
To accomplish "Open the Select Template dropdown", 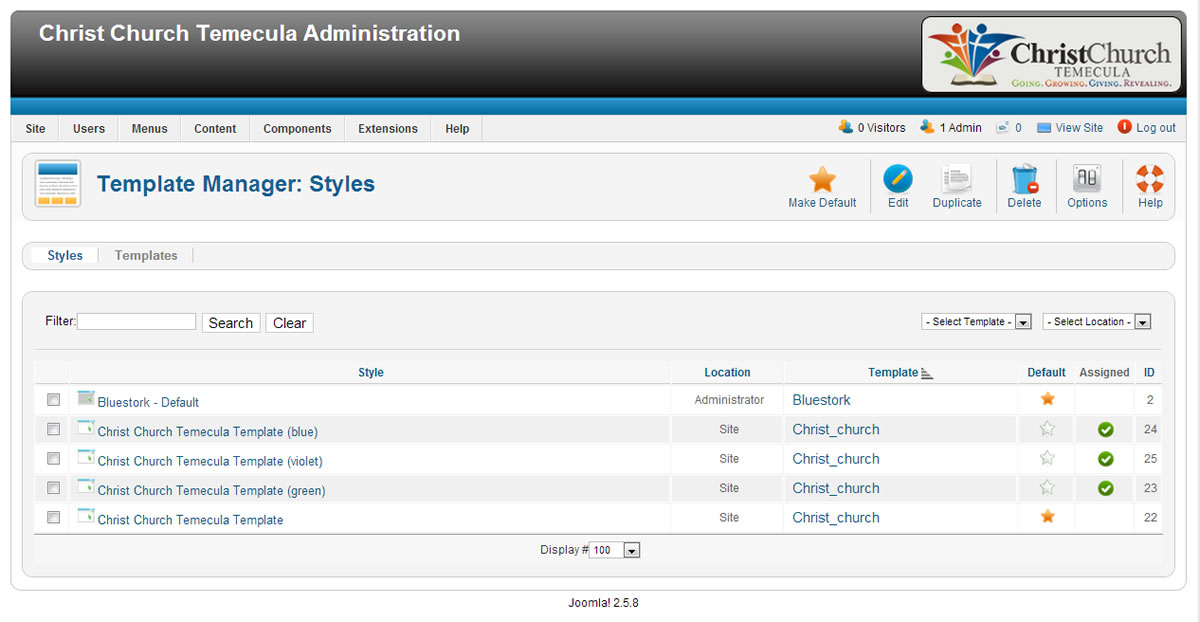I will coord(976,322).
